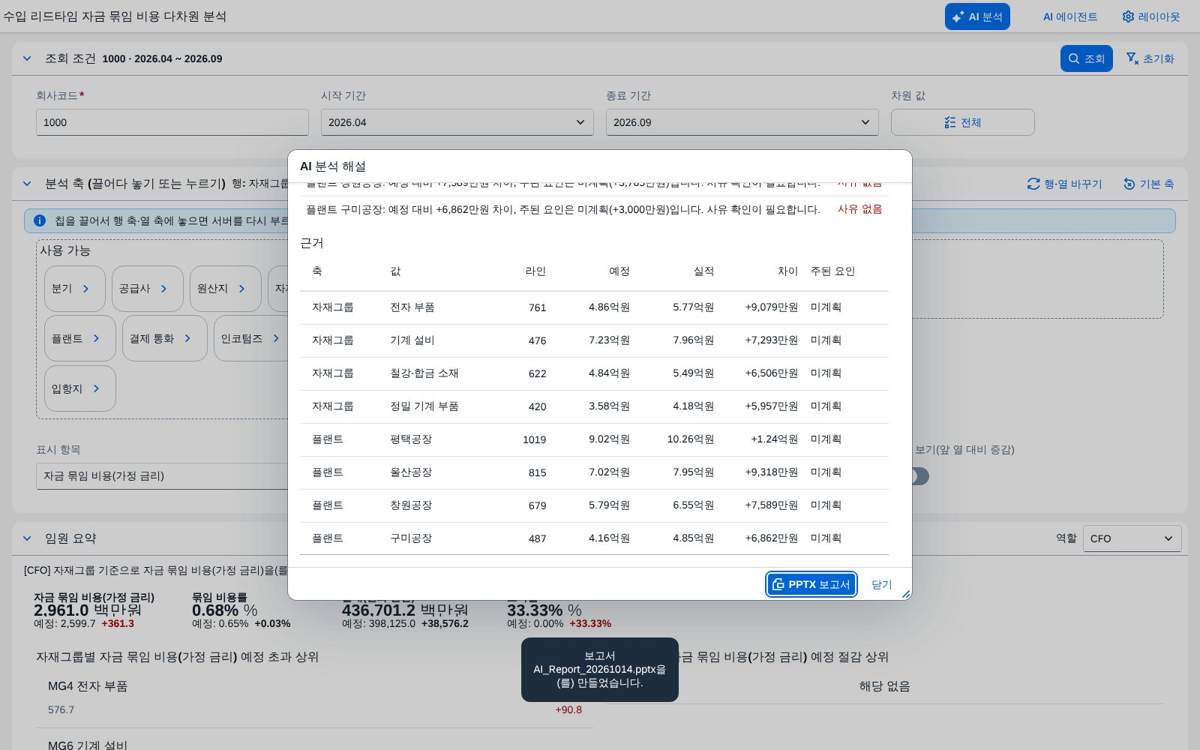Select the 분기 axis chip
Screen dimensions: 1200x750
(75, 288)
